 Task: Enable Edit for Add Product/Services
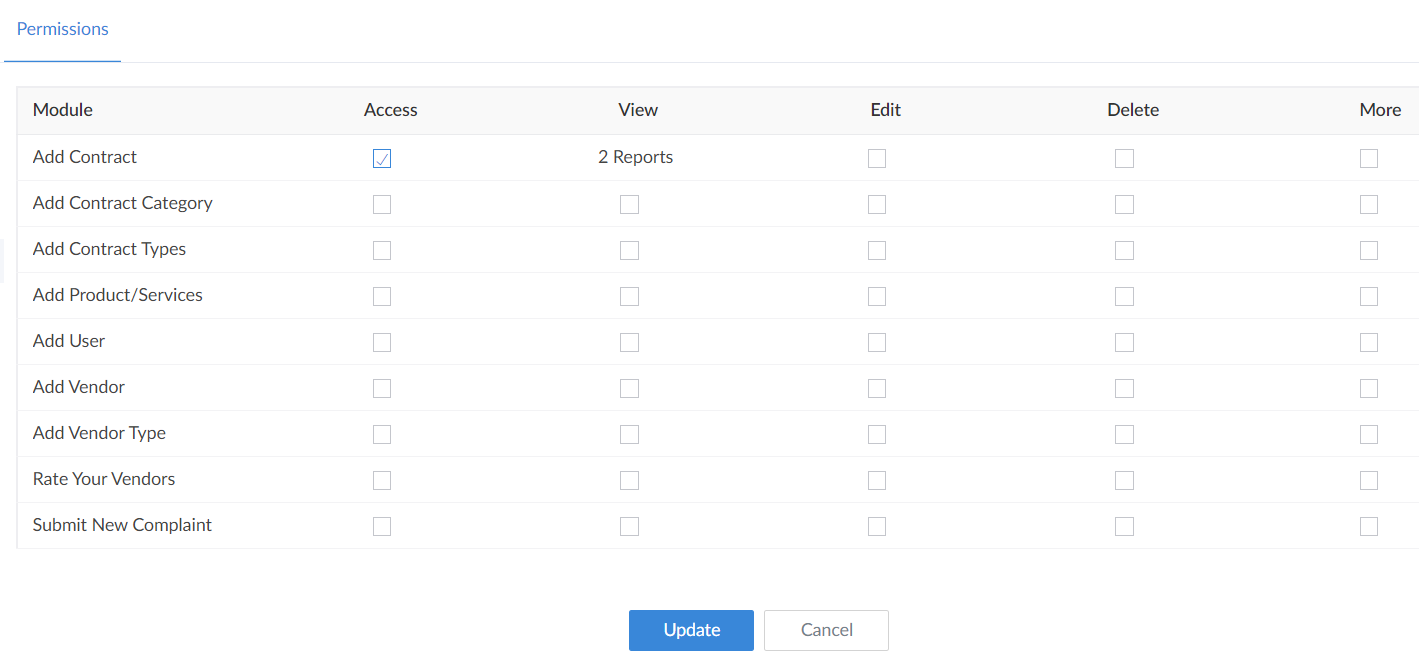click(x=877, y=296)
